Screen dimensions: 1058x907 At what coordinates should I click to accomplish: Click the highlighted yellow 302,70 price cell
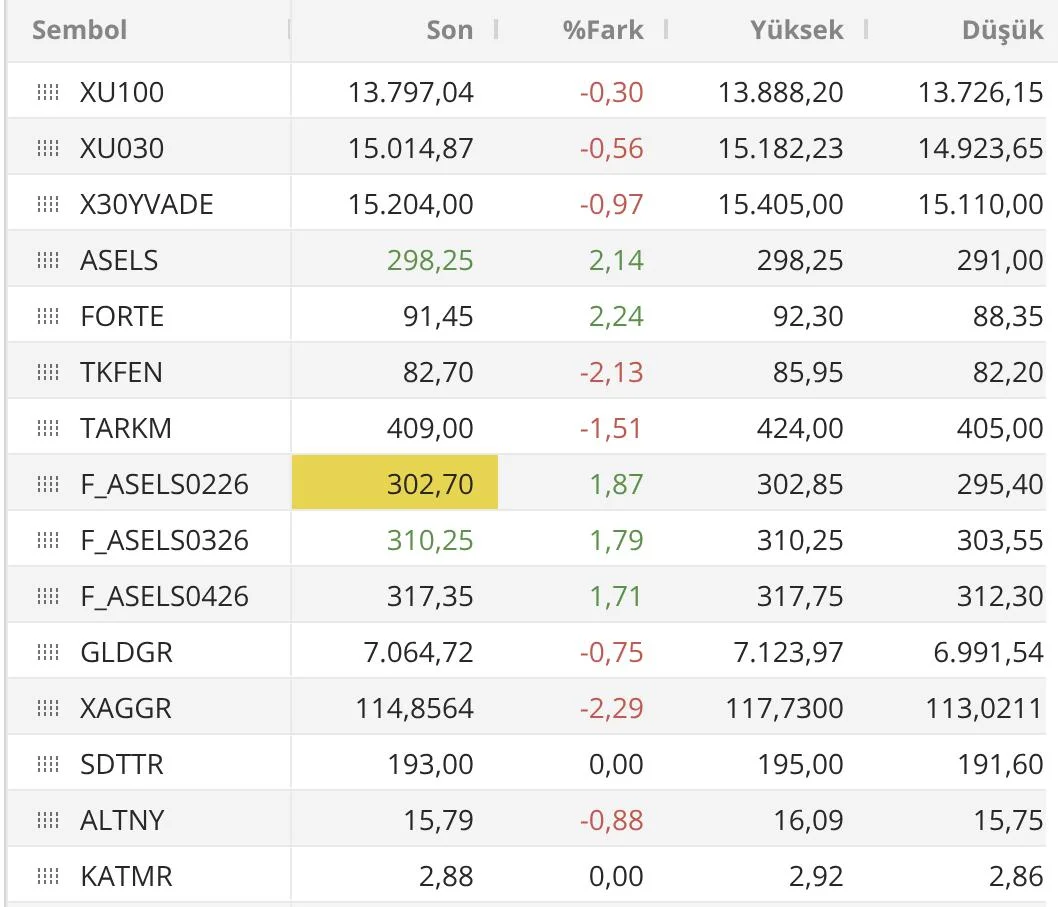pos(395,485)
